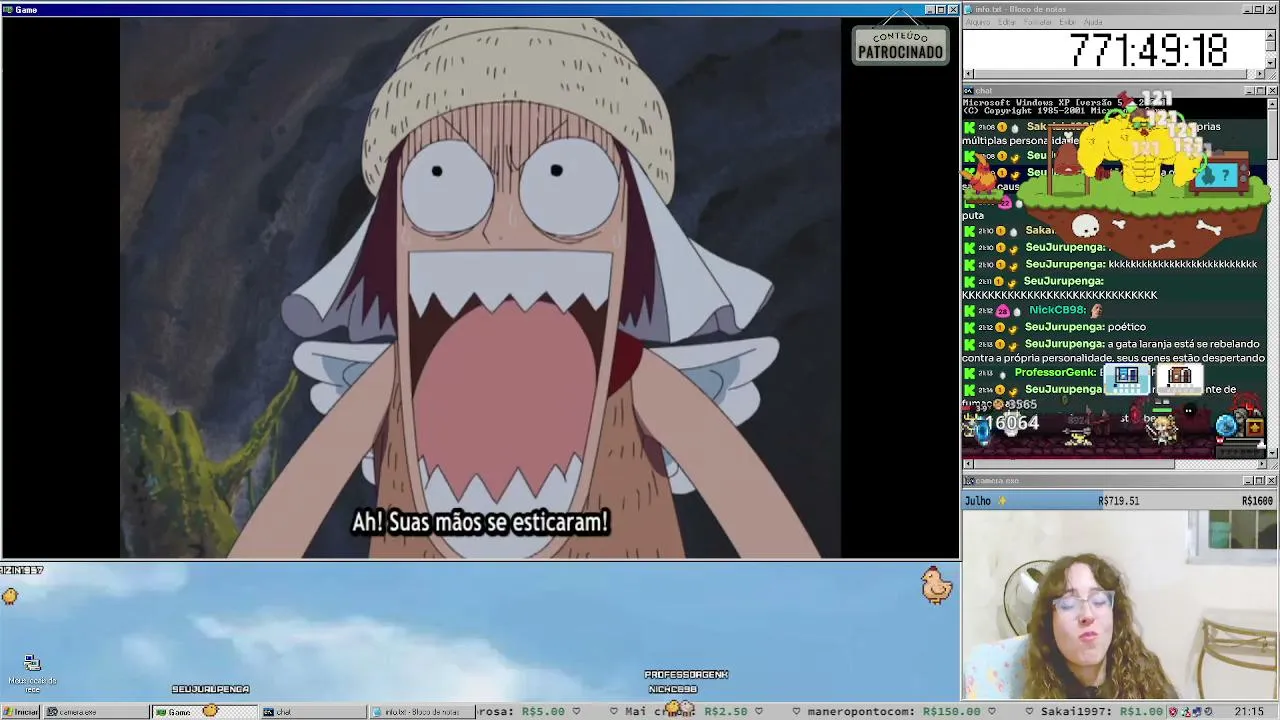
Task: Minimize the camera.exe window
Action: tap(1248, 481)
